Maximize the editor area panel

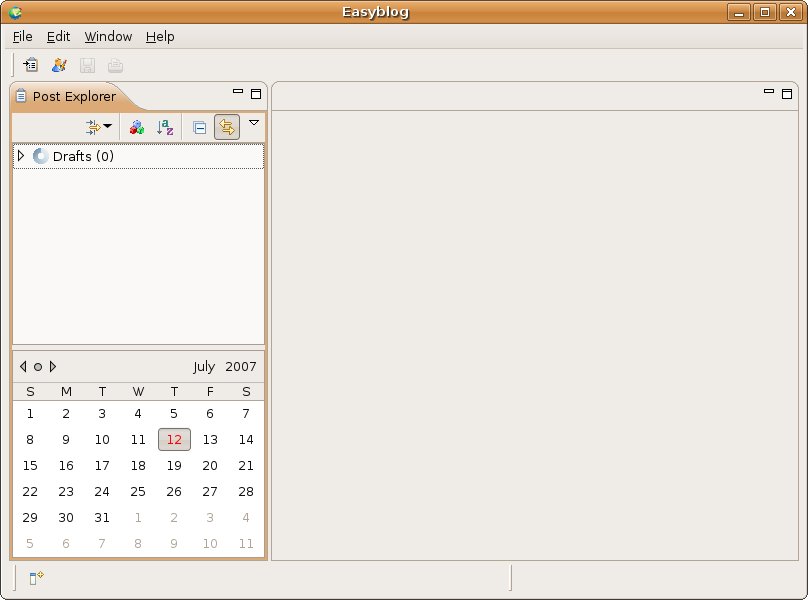pyautogui.click(x=787, y=94)
